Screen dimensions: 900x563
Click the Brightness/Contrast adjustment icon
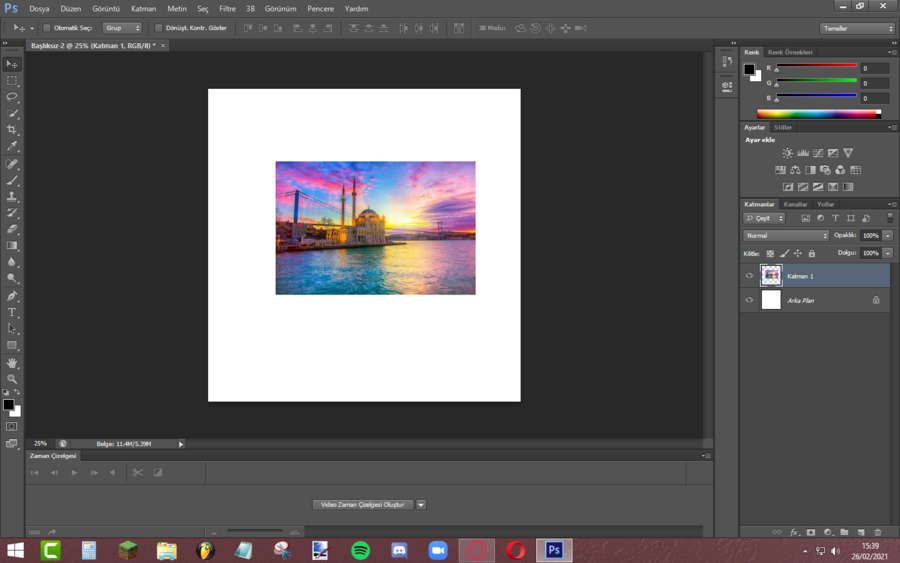tap(788, 153)
